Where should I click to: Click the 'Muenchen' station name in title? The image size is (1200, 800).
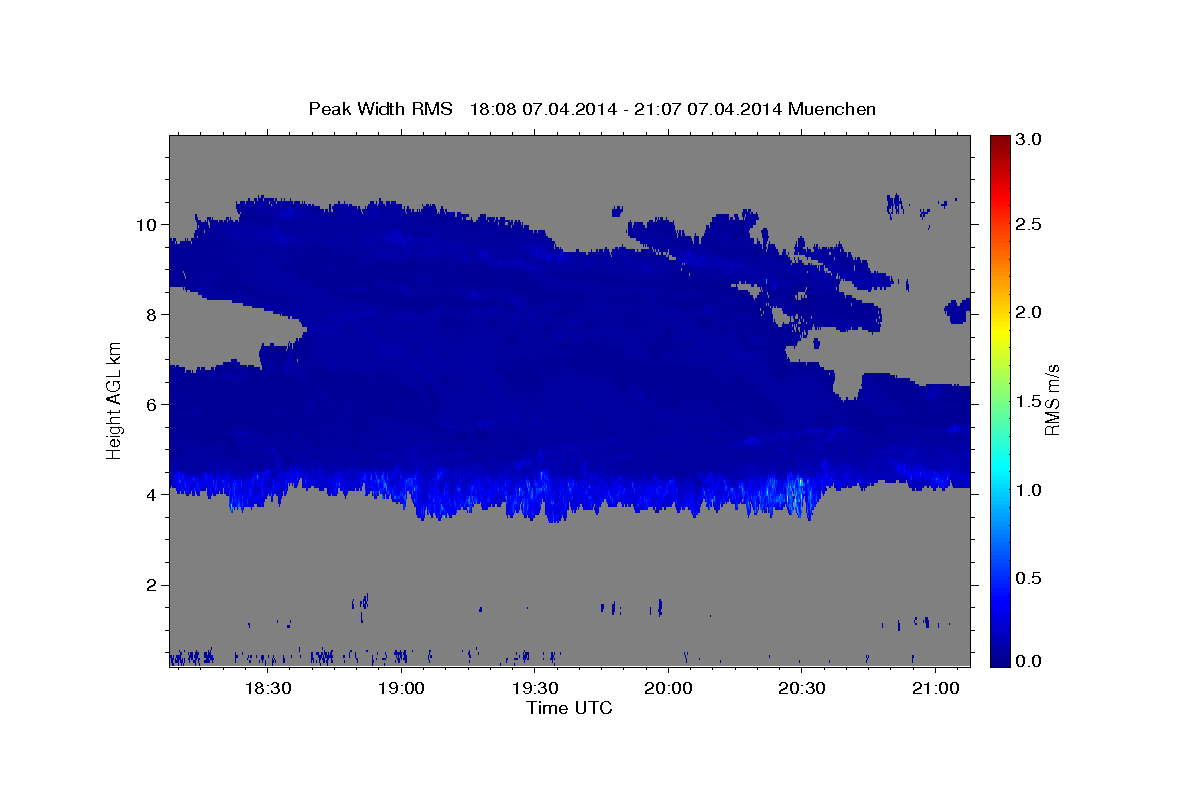832,109
